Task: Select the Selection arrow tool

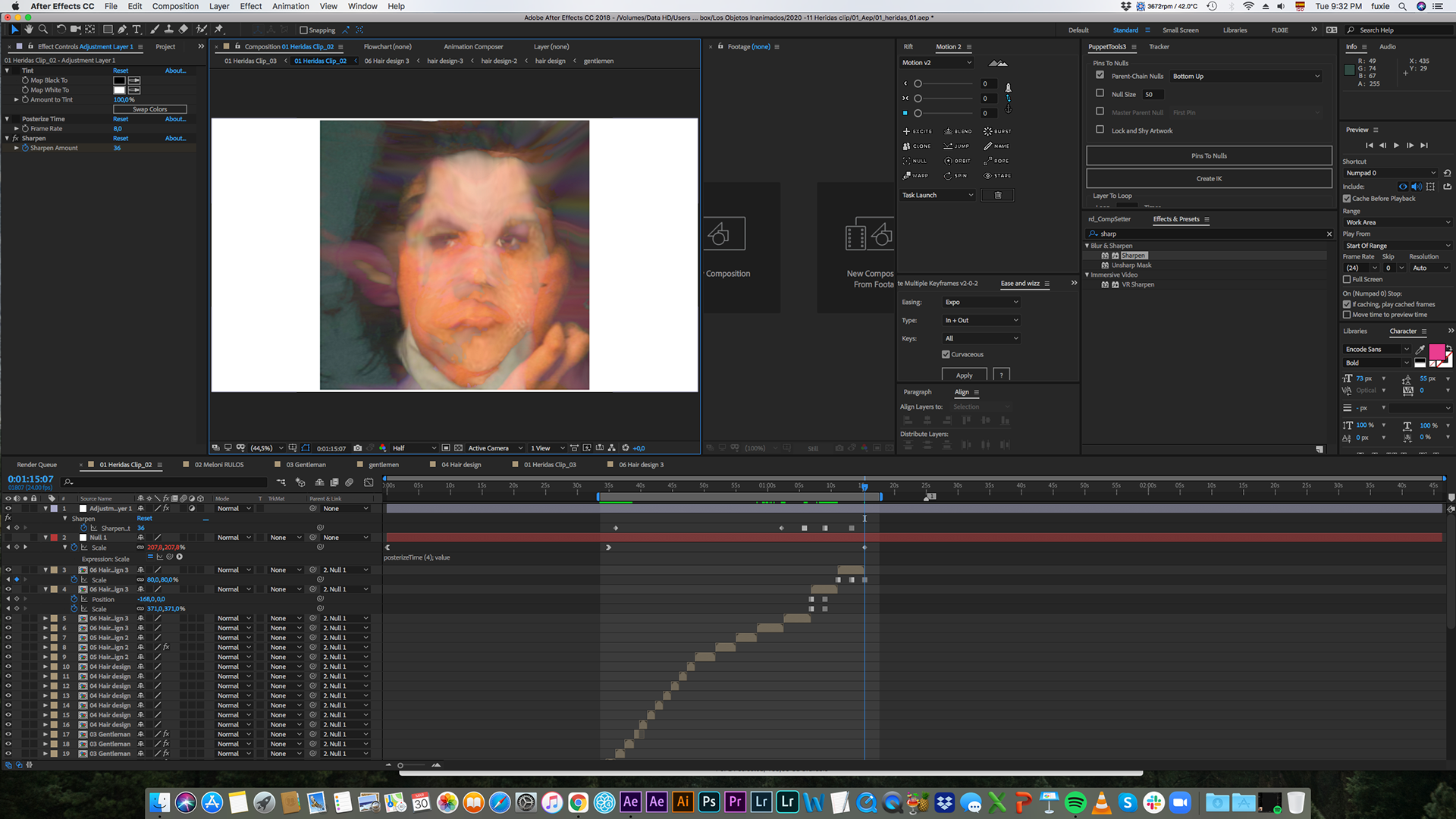Action: click(x=14, y=30)
